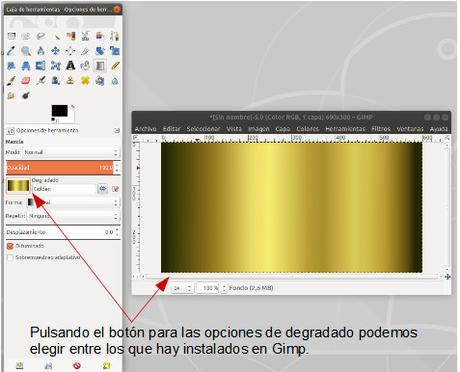The image size is (460, 372).
Task: Click the Desplazamiento value slider
Action: [x=60, y=232]
